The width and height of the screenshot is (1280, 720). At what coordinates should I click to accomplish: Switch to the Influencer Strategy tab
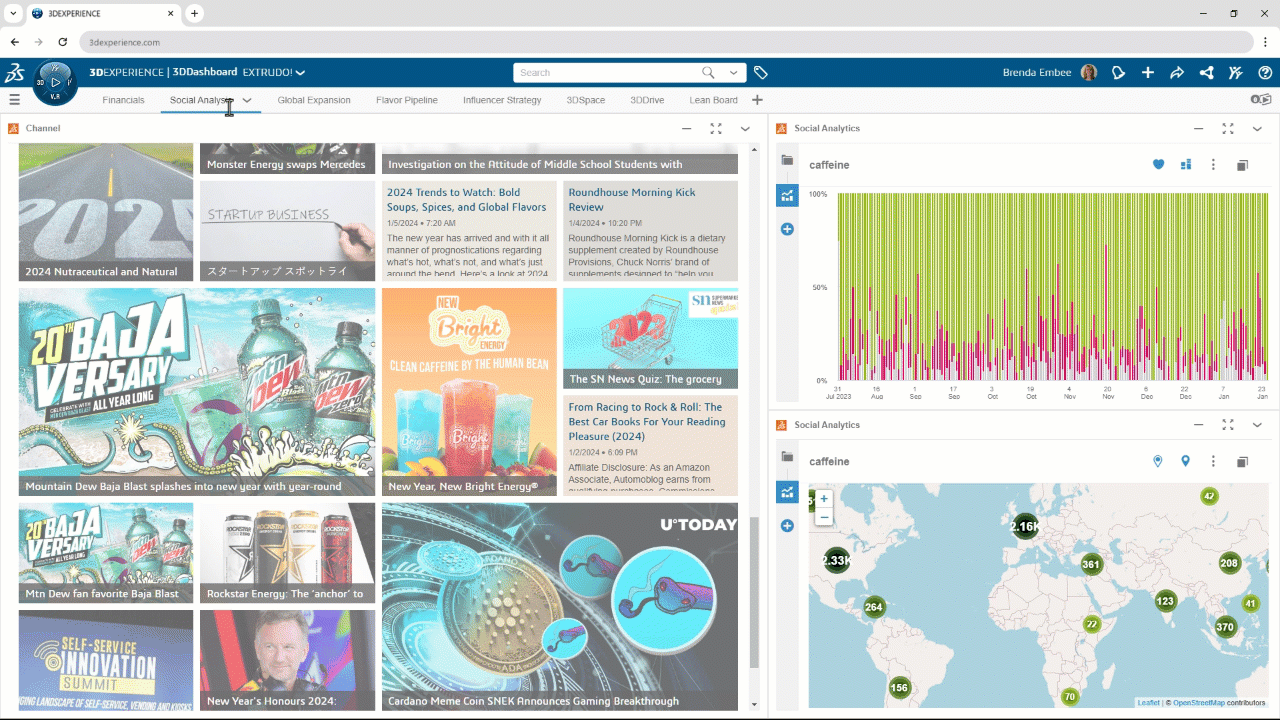tap(502, 100)
